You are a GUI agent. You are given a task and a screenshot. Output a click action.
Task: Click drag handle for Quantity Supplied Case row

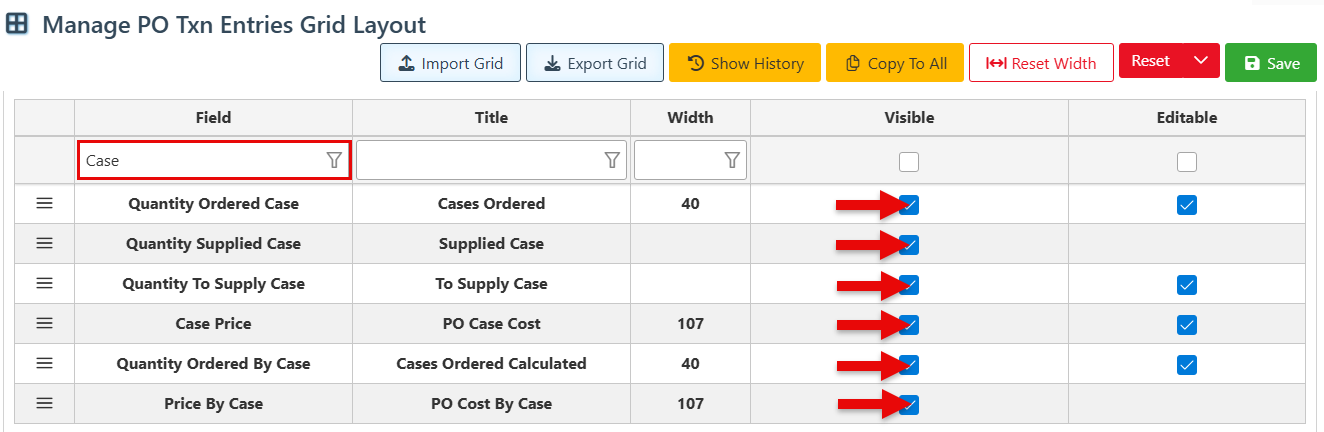coord(44,243)
